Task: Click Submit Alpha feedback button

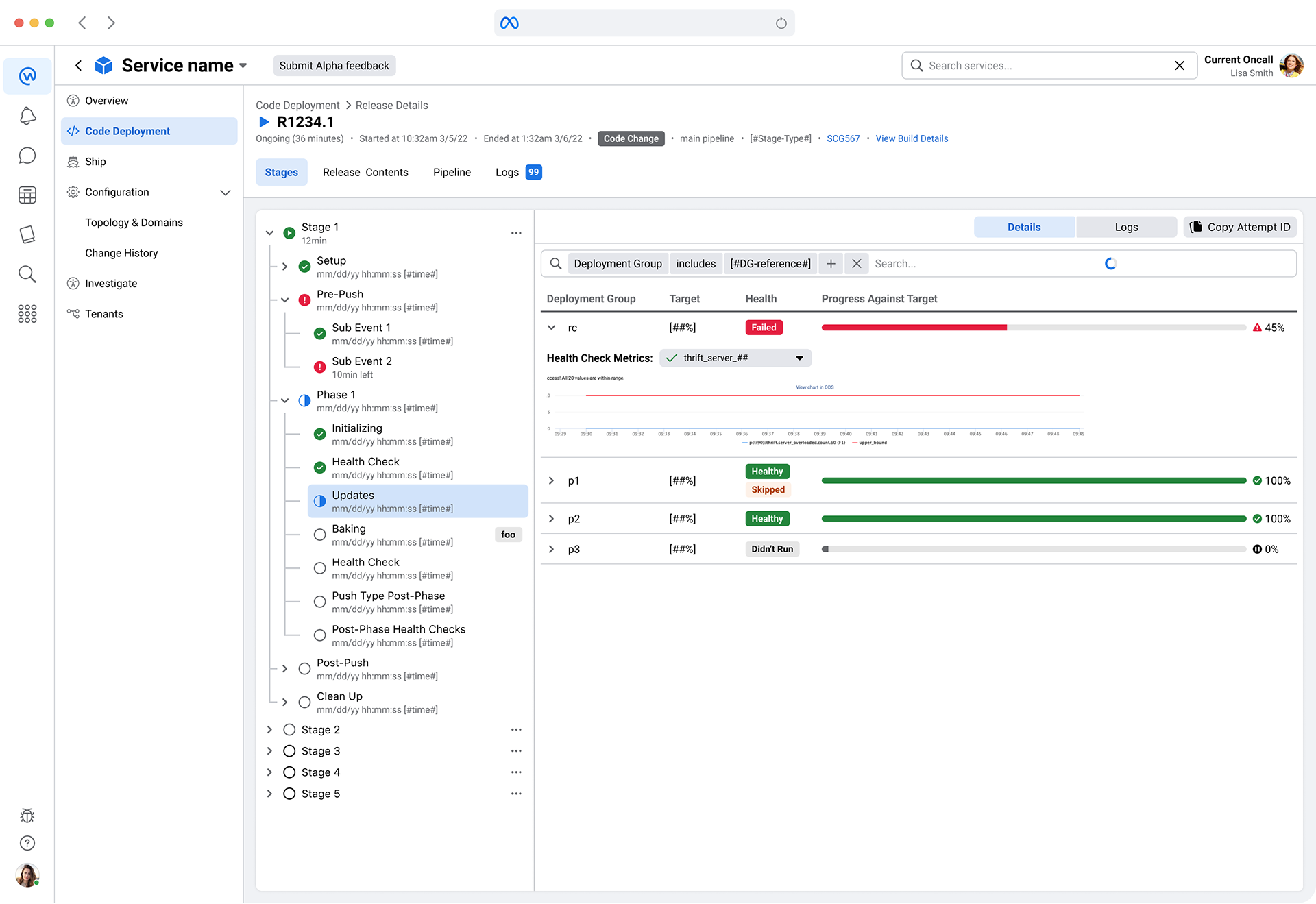Action: pyautogui.click(x=334, y=66)
